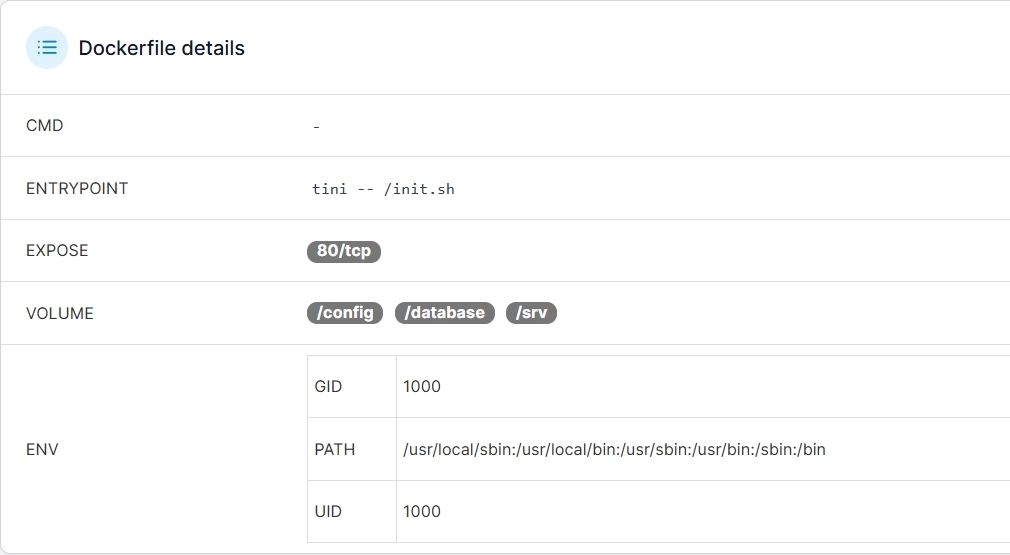This screenshot has width=1010, height=555.
Task: Click the GID value 1000
Action: click(x=422, y=386)
